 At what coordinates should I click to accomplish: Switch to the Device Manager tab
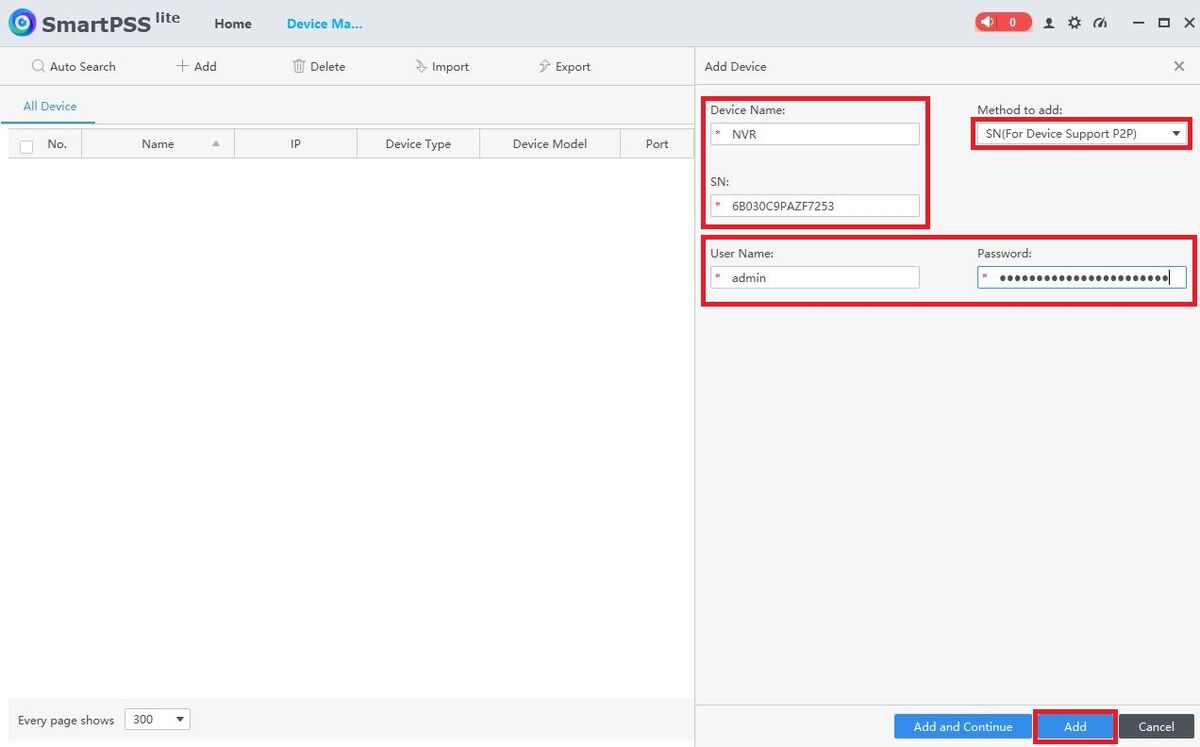pos(325,23)
